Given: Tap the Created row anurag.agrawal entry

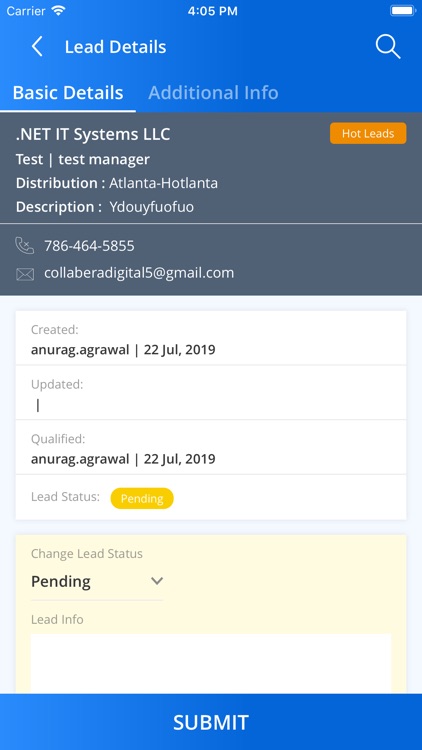Looking at the screenshot, I should coord(211,338).
